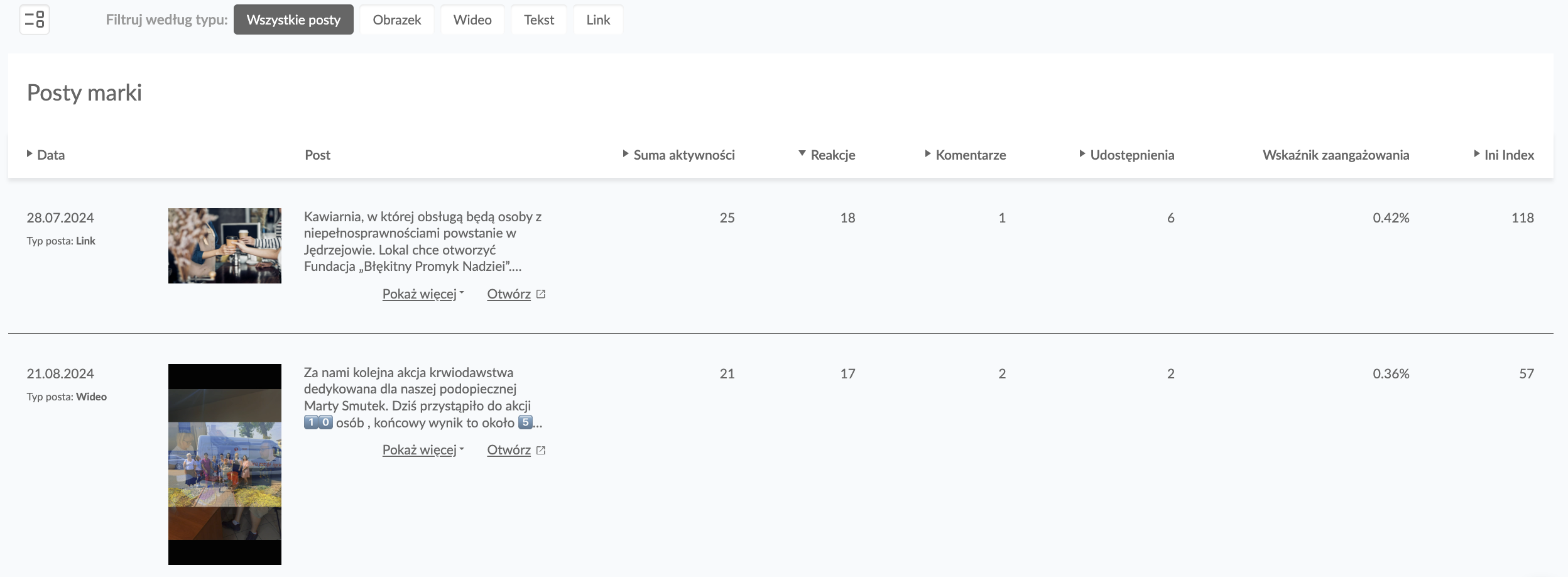Click the layout view toggle icon
This screenshot has height=577, width=1568.
tap(35, 19)
